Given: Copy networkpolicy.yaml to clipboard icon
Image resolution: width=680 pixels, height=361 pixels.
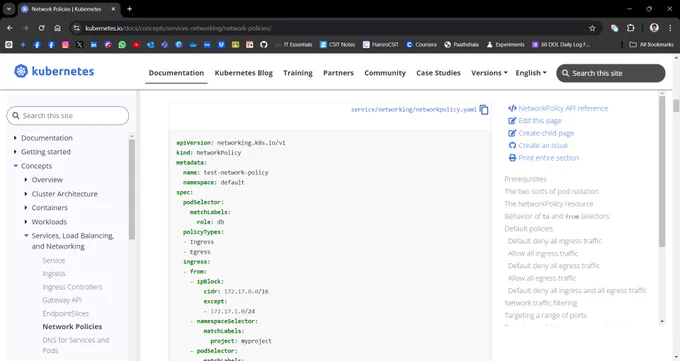Looking at the screenshot, I should click(x=484, y=110).
